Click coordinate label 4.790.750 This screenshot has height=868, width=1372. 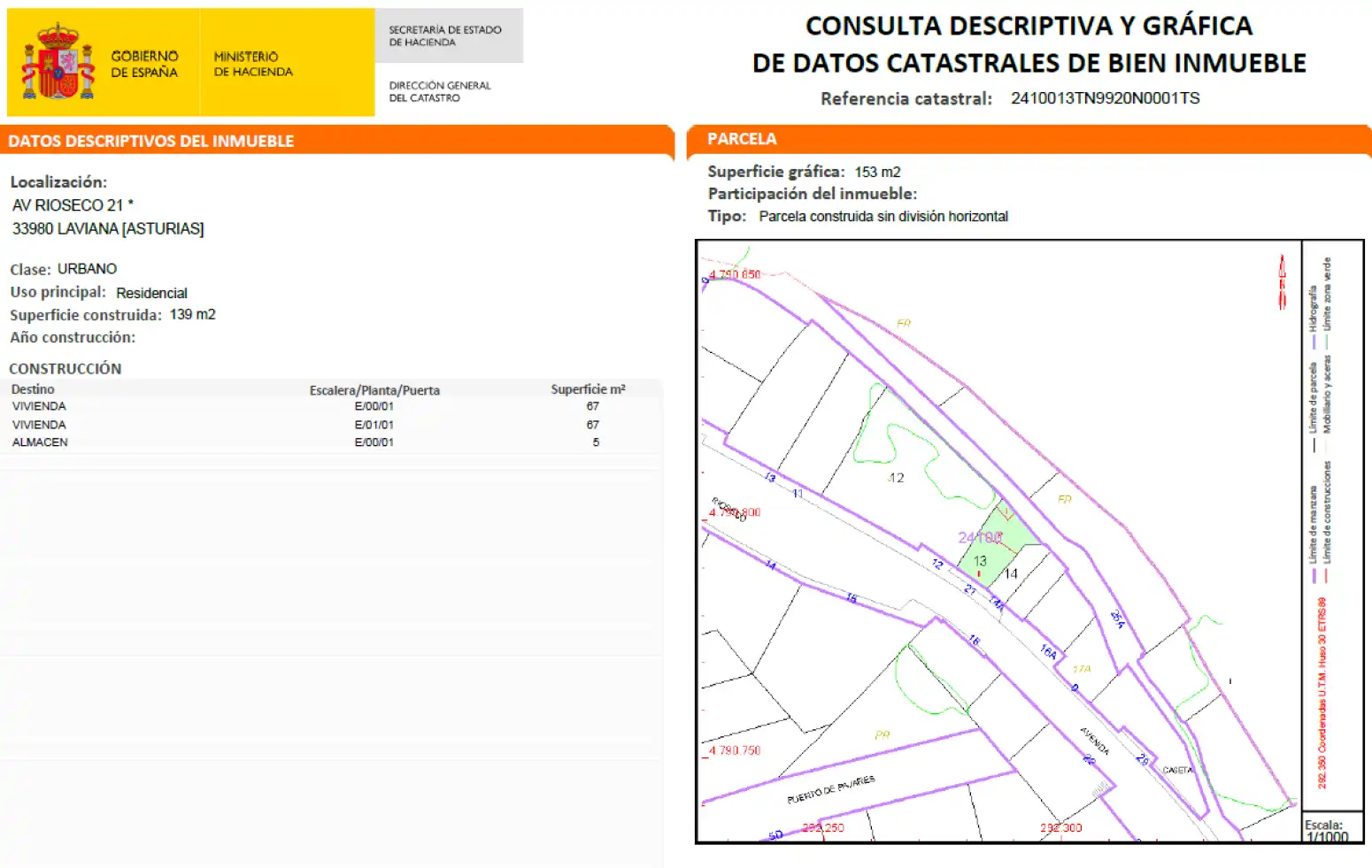click(735, 750)
